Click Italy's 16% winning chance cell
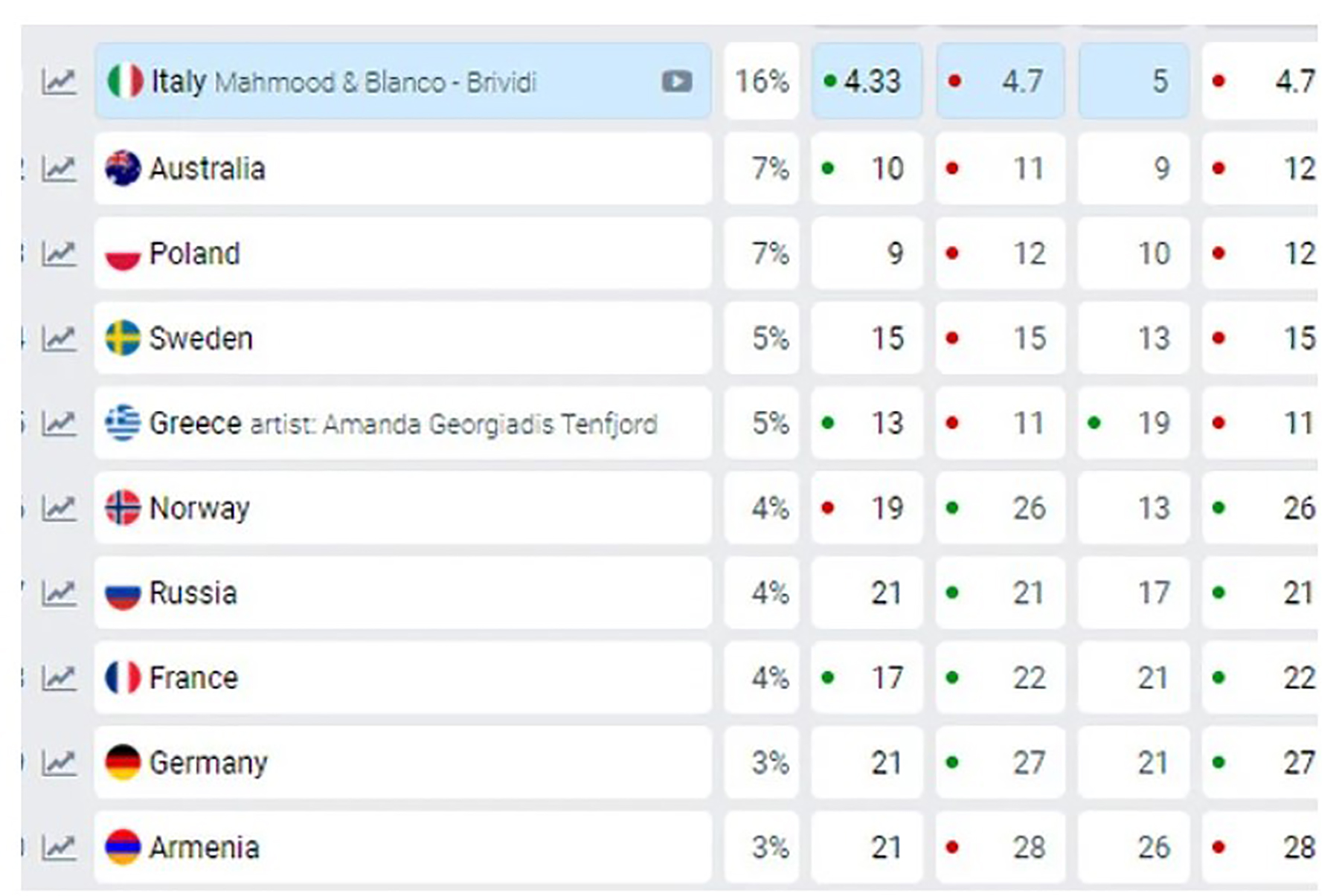This screenshot has width=1339, height=896. (x=762, y=81)
